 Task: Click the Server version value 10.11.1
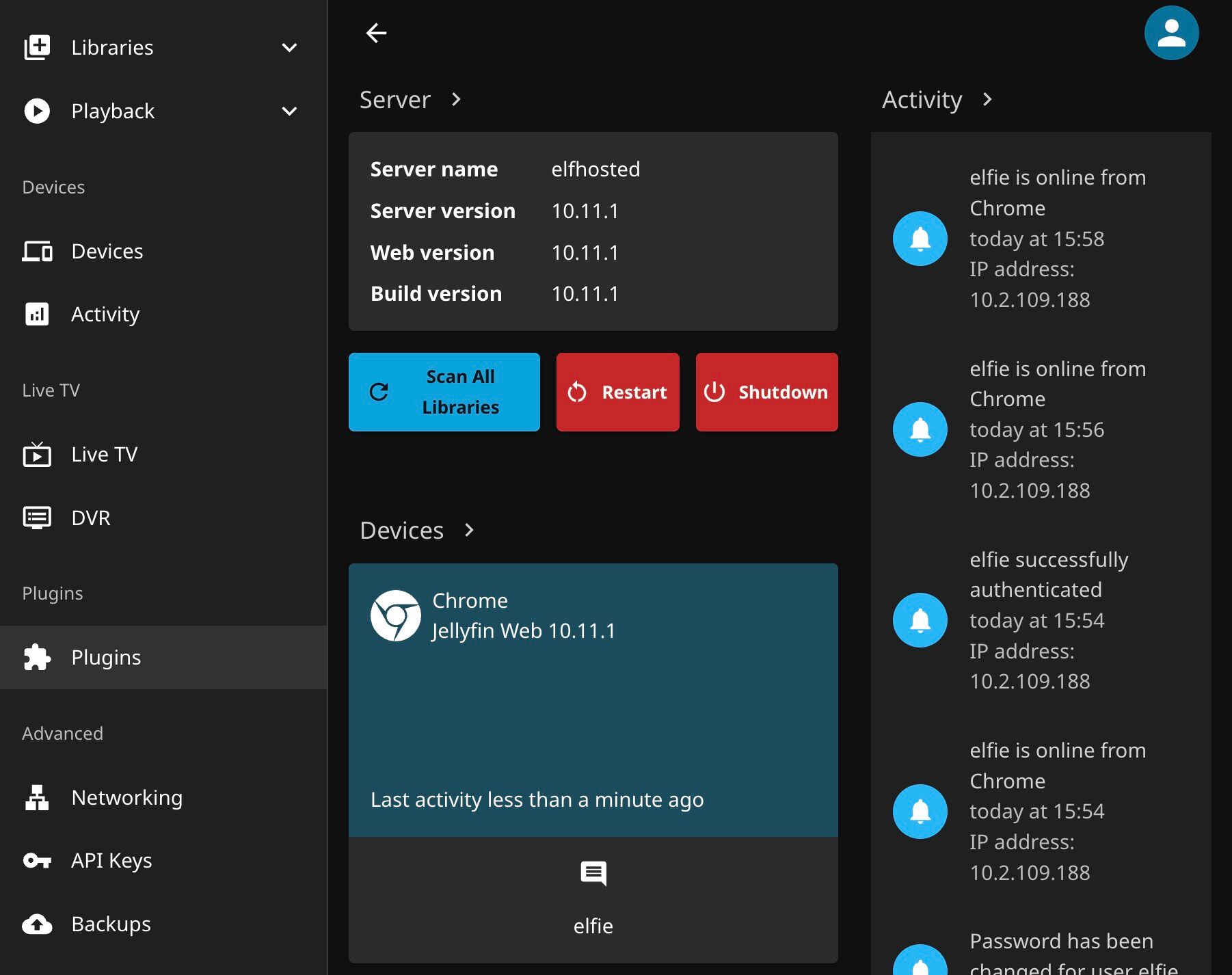[x=585, y=211]
